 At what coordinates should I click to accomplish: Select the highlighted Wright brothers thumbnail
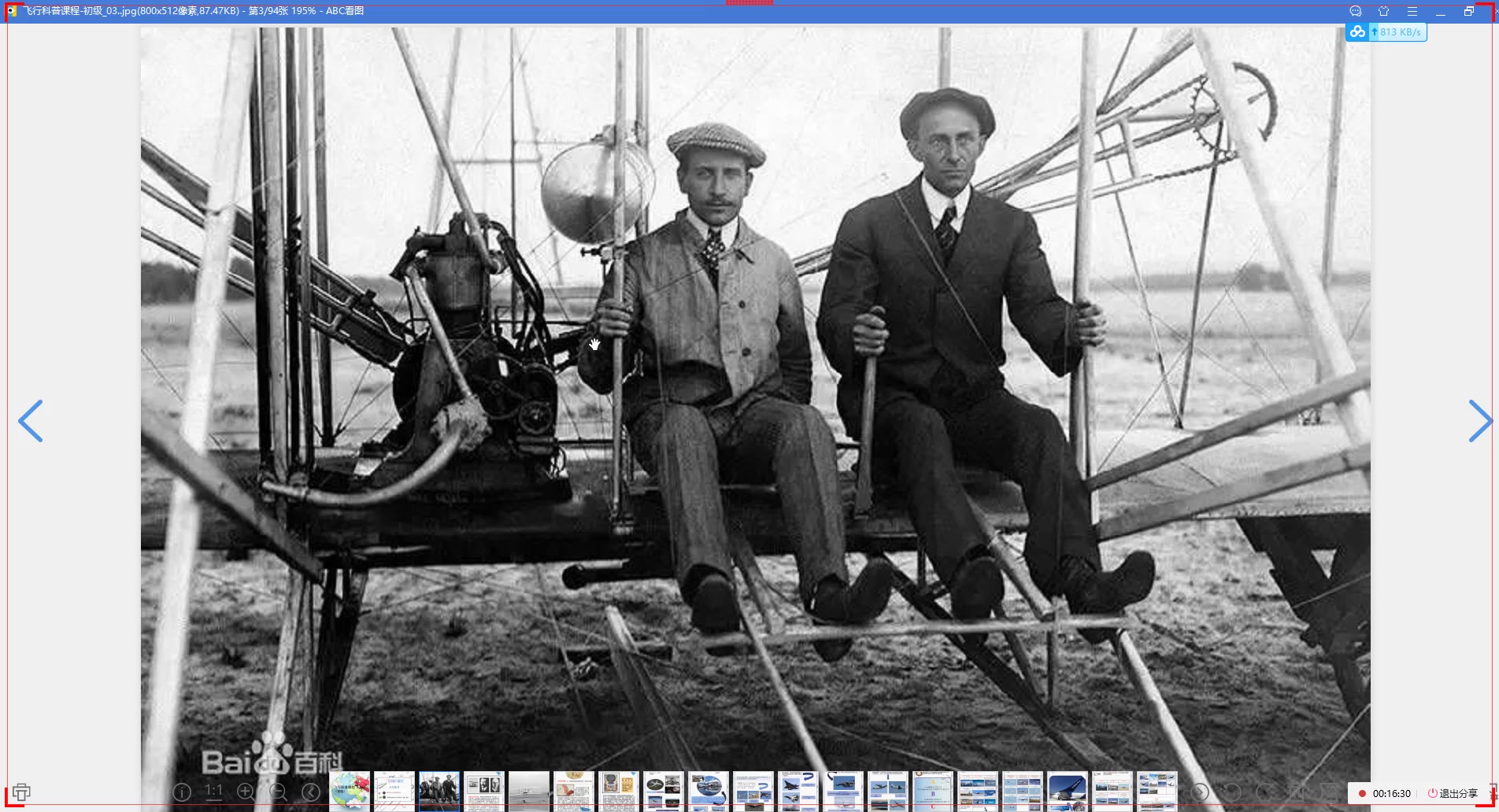439,791
